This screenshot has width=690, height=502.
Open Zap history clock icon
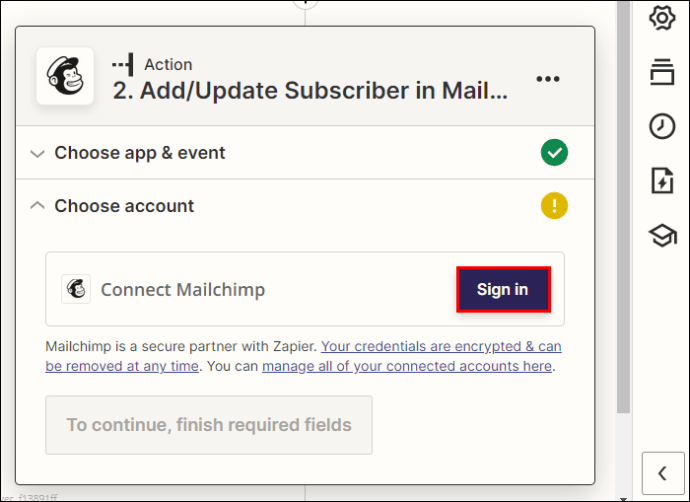pos(662,126)
